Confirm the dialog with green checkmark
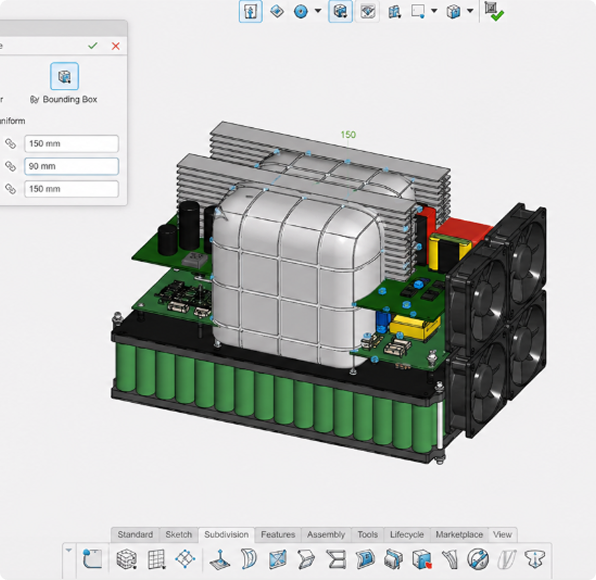 [93, 46]
